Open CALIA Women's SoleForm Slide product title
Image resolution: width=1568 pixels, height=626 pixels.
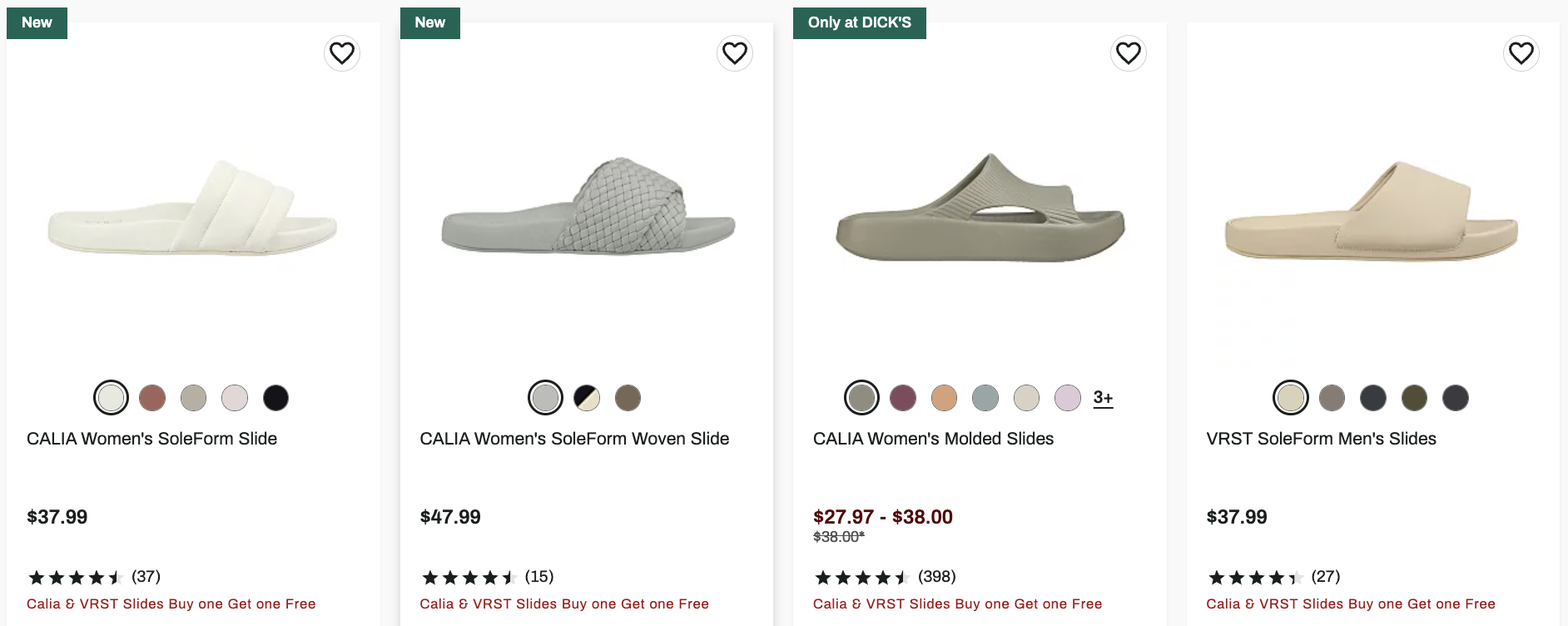click(151, 439)
